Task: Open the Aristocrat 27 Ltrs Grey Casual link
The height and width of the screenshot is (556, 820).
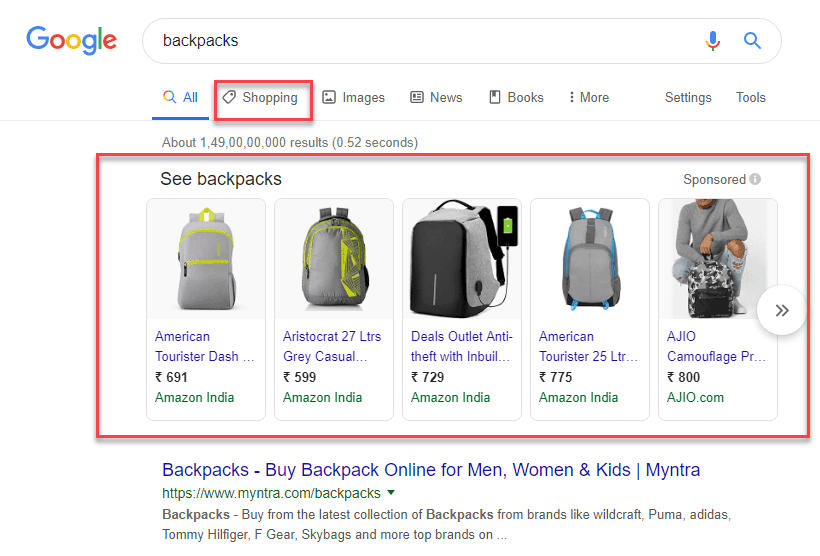Action: [x=332, y=346]
